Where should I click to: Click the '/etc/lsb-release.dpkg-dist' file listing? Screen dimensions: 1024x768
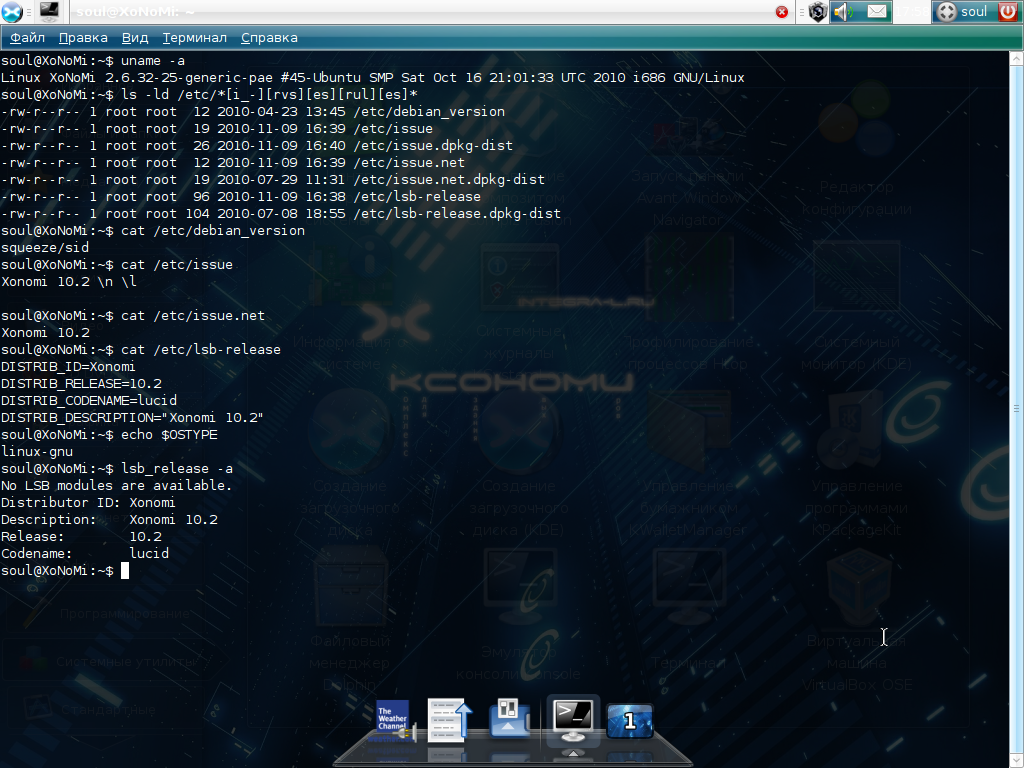[456, 214]
